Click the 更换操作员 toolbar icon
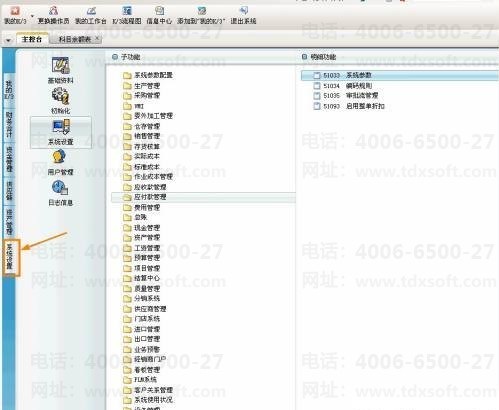499x410 pixels. coord(53,15)
